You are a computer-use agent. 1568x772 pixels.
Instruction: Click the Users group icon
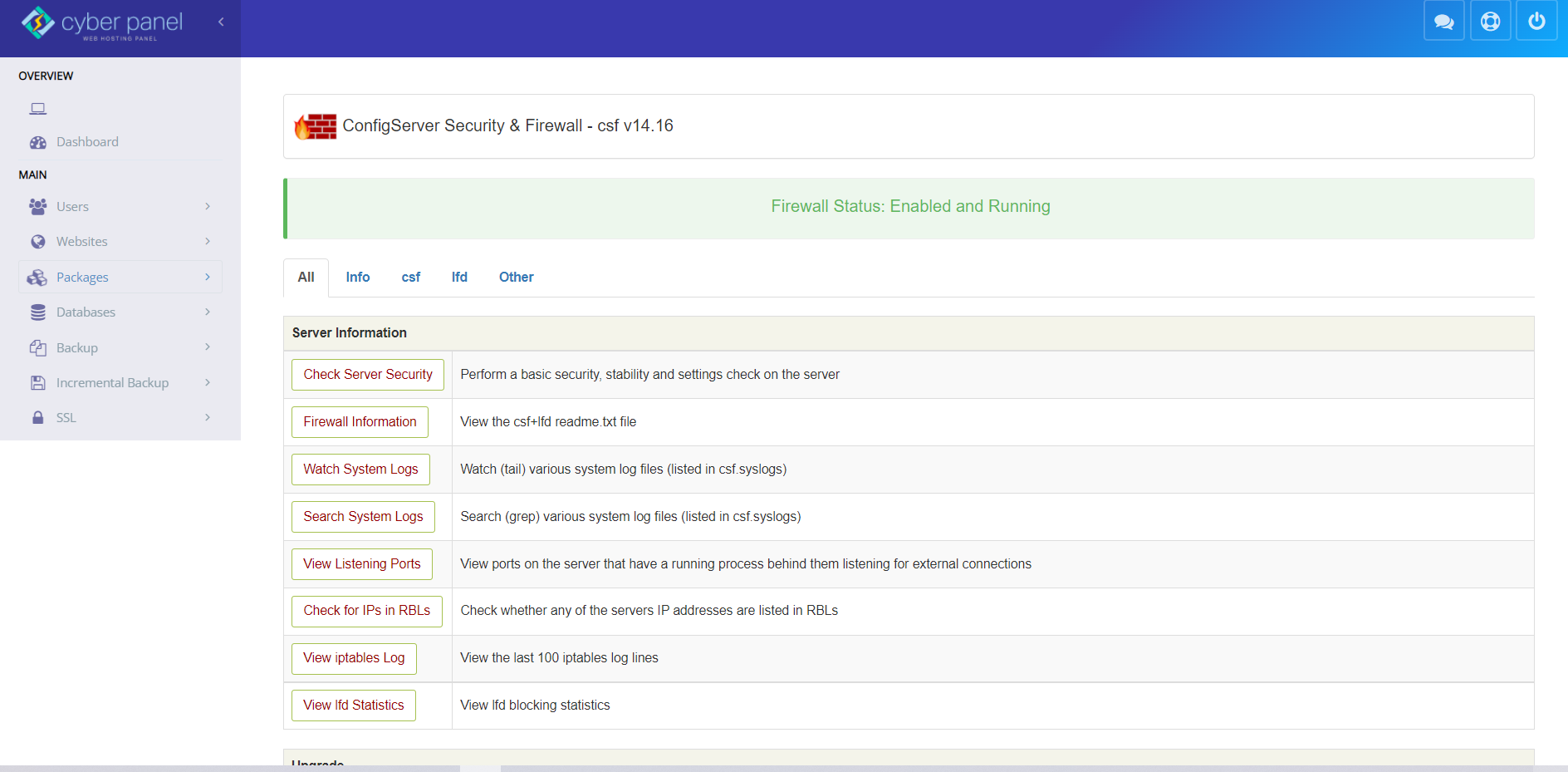tap(38, 206)
